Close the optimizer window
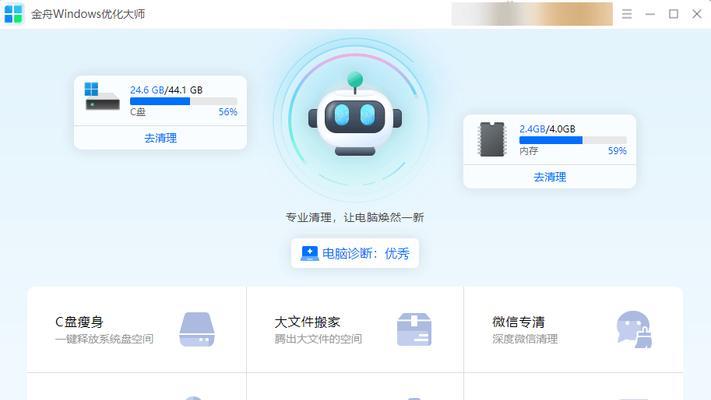Image resolution: width=711 pixels, height=400 pixels. point(697,14)
